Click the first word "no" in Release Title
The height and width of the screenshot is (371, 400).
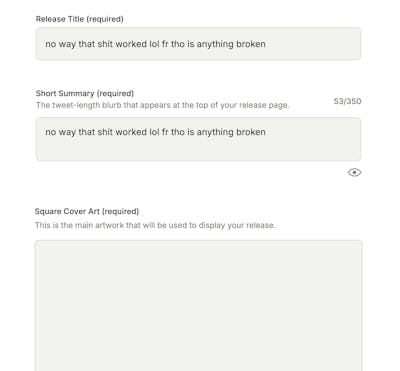51,44
